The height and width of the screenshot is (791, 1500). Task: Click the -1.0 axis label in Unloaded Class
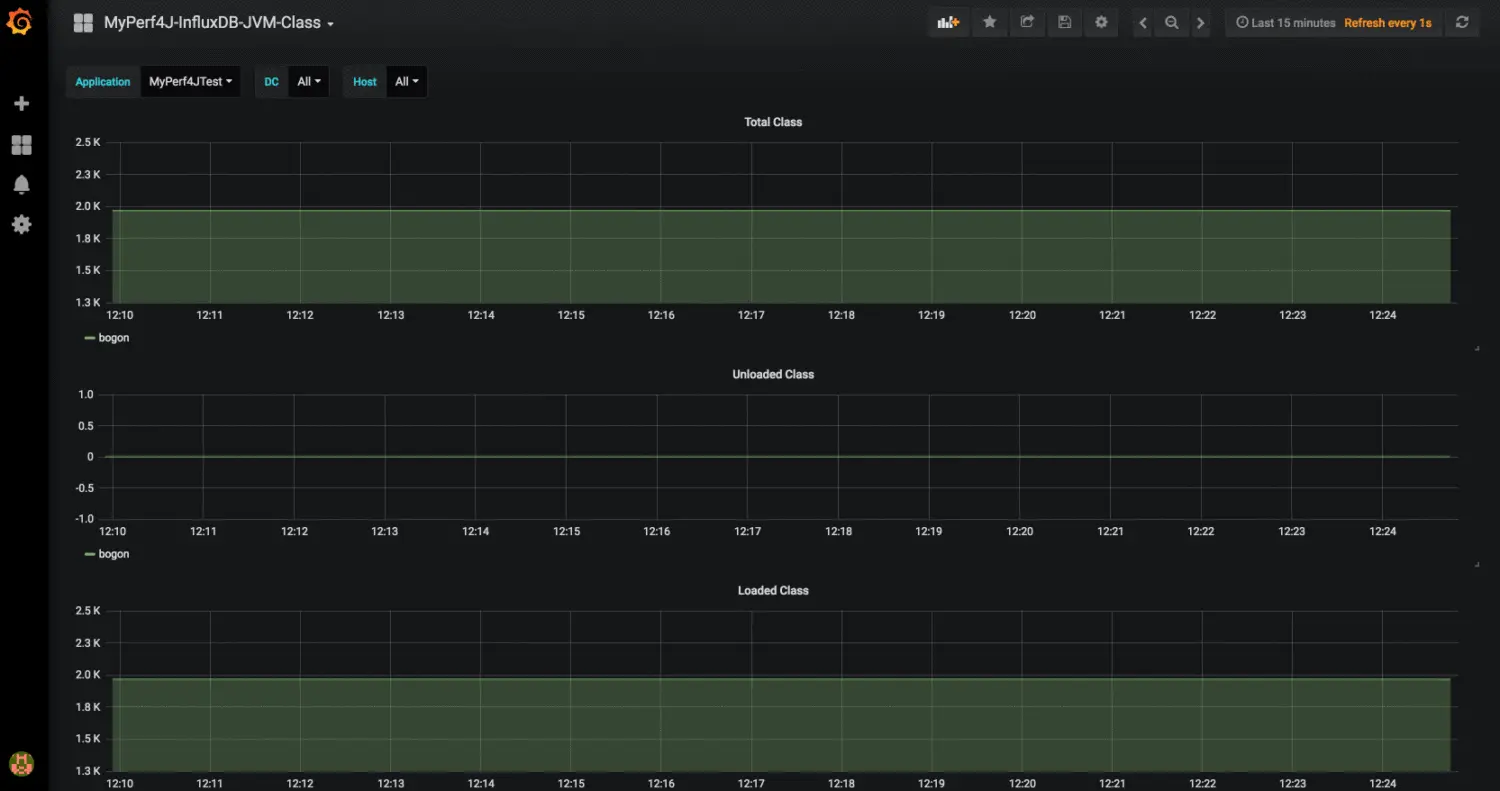pos(85,519)
